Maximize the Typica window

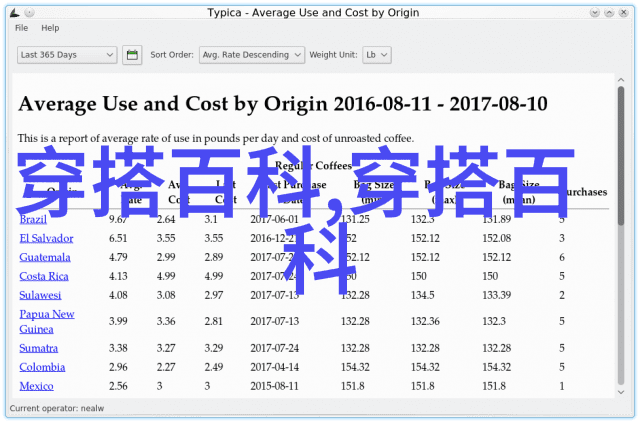(609, 13)
